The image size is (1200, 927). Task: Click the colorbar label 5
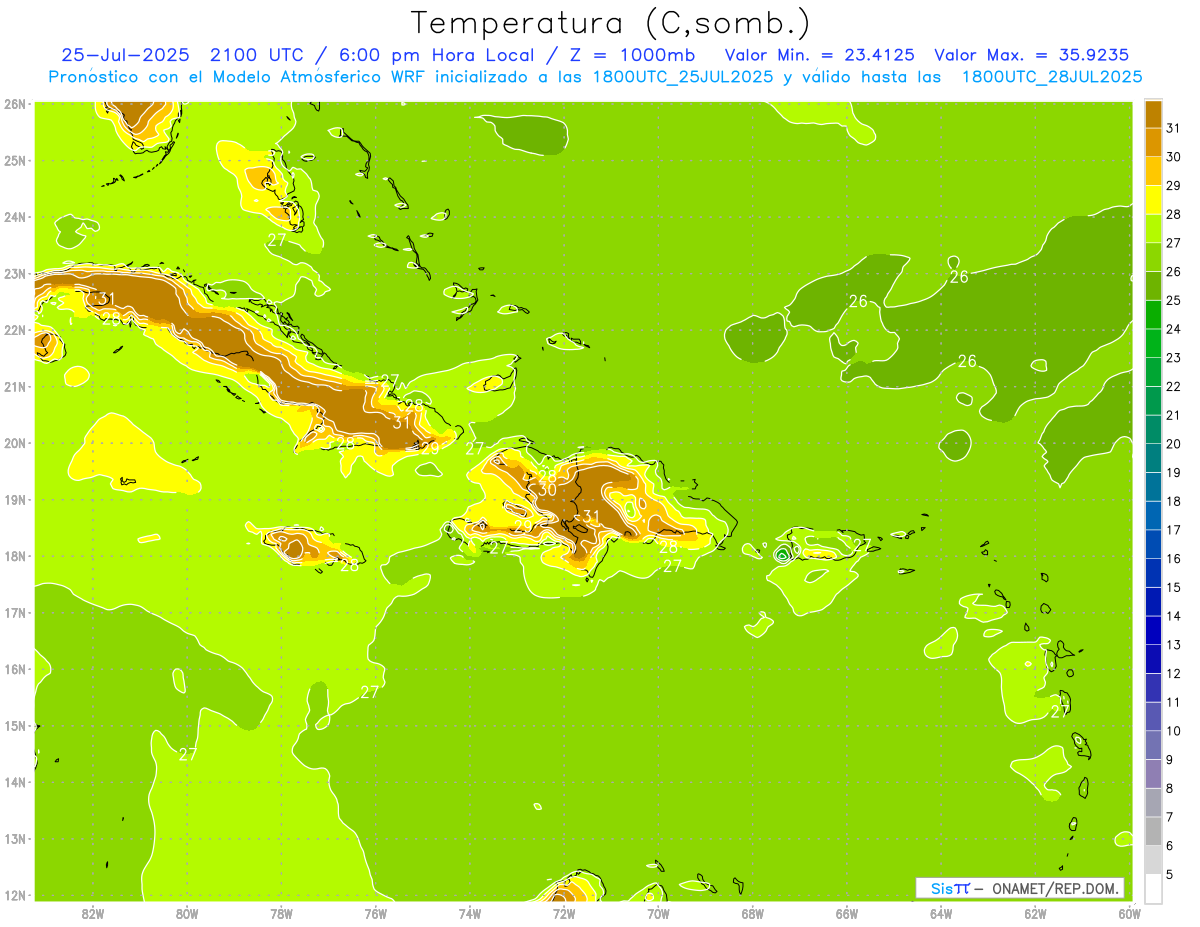point(1171,875)
